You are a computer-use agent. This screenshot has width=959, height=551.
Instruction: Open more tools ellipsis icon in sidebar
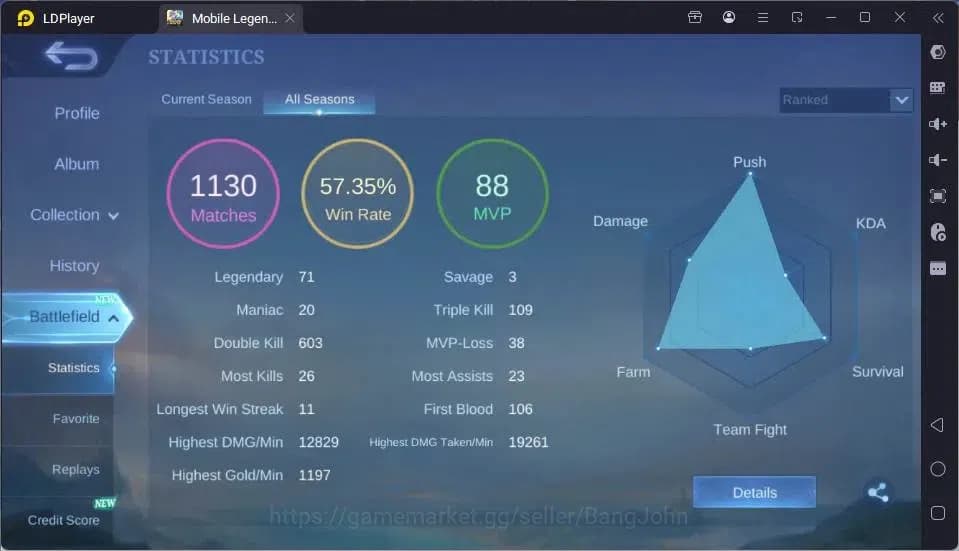938,268
